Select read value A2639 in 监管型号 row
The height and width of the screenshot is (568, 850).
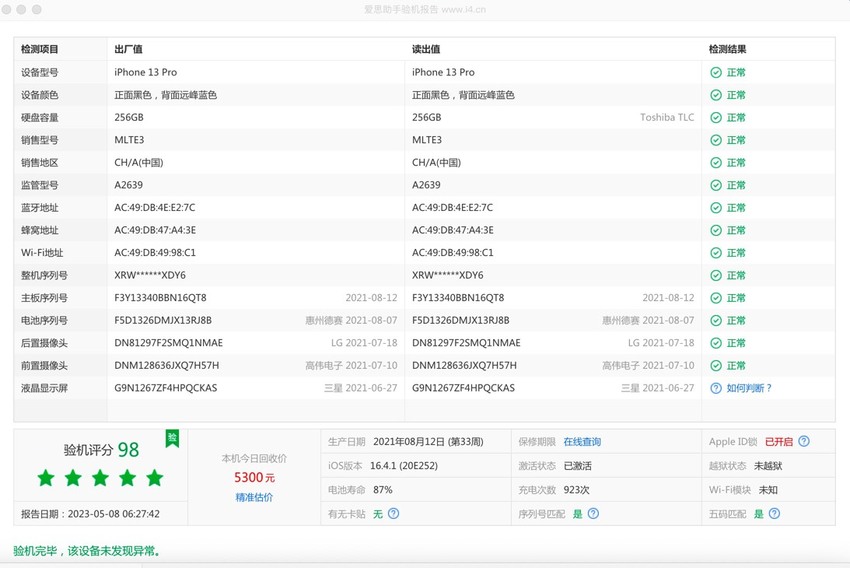pos(426,185)
